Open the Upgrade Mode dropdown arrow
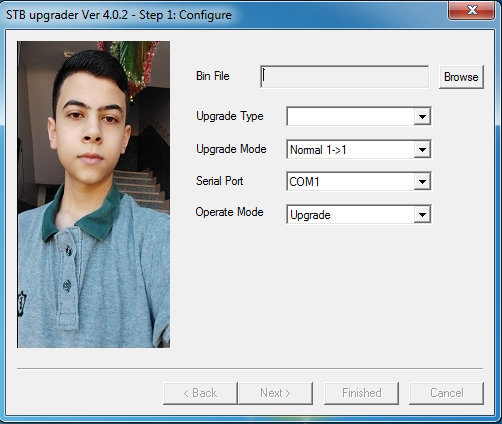502x424 pixels. tap(422, 149)
